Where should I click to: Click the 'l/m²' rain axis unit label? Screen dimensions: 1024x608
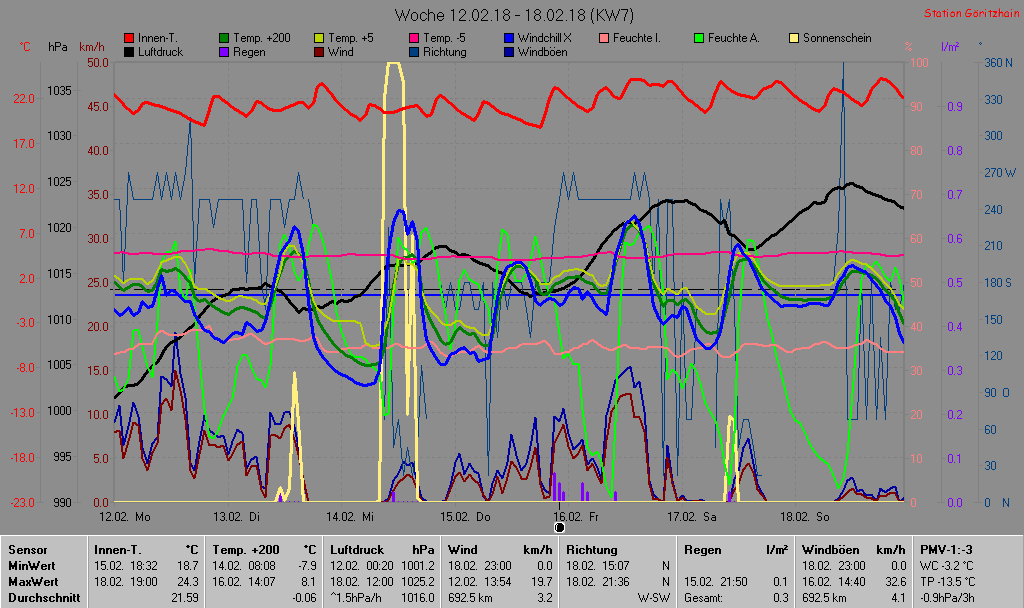(950, 46)
